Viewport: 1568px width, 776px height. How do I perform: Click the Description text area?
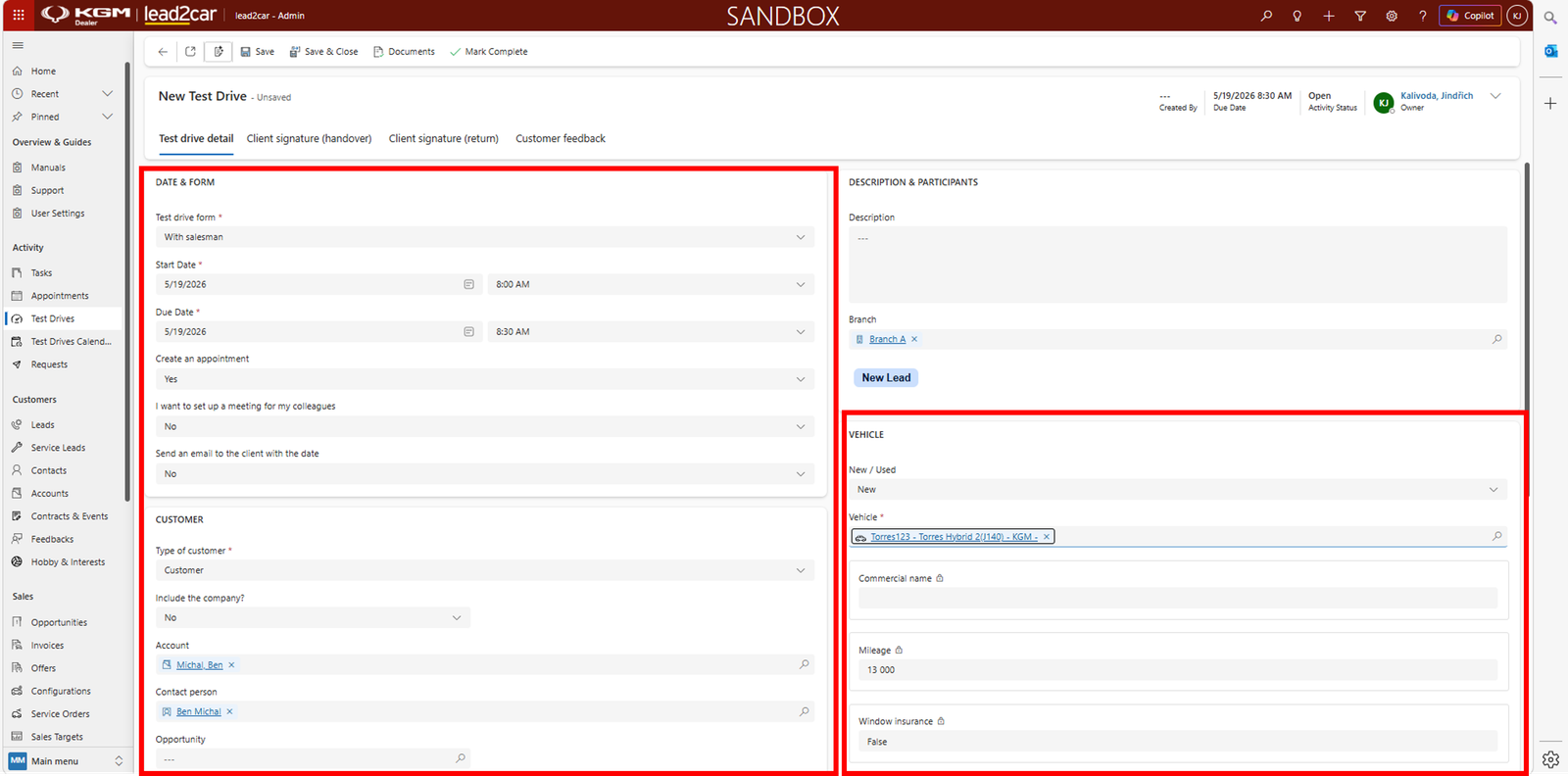click(1177, 265)
